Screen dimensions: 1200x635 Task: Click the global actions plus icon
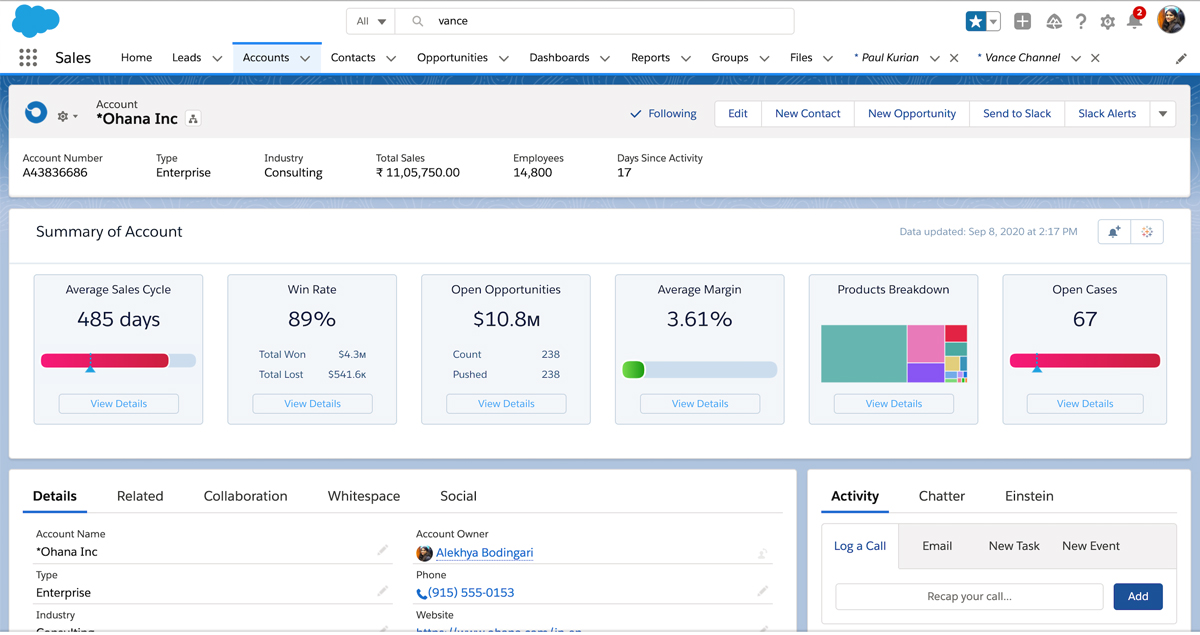click(1022, 21)
